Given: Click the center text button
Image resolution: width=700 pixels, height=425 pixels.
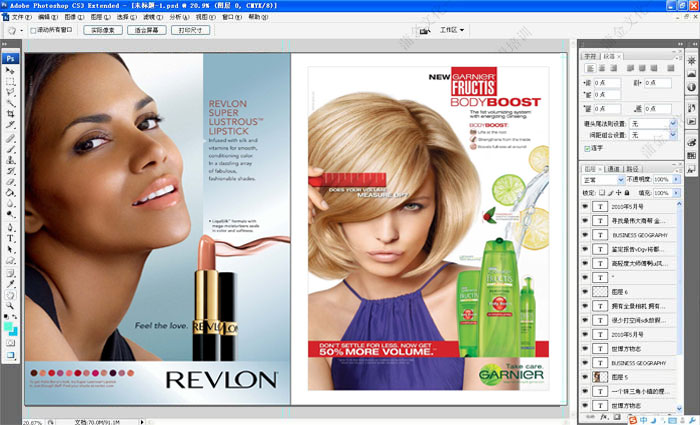Looking at the screenshot, I should click(602, 68).
